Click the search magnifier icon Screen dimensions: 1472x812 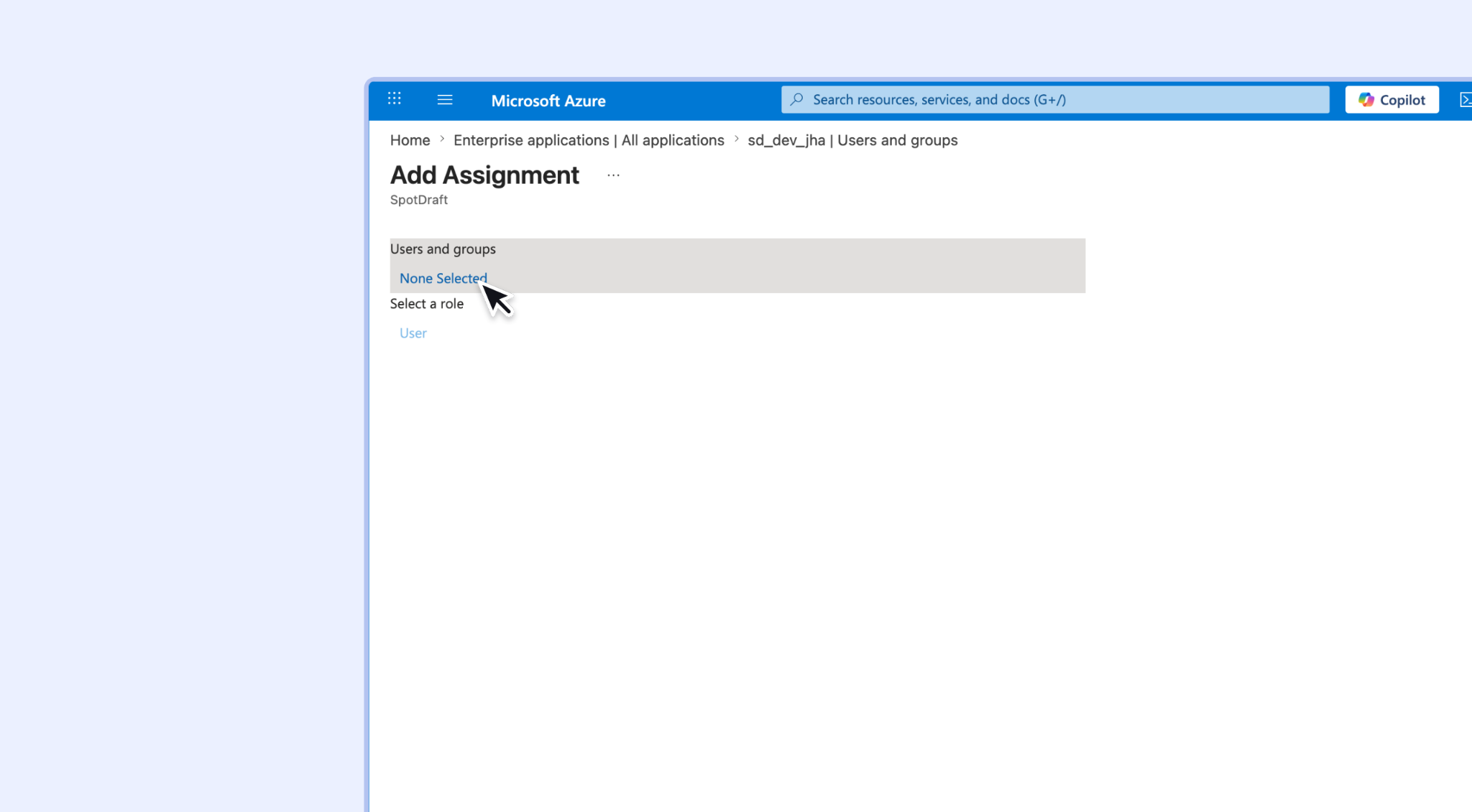coord(796,100)
